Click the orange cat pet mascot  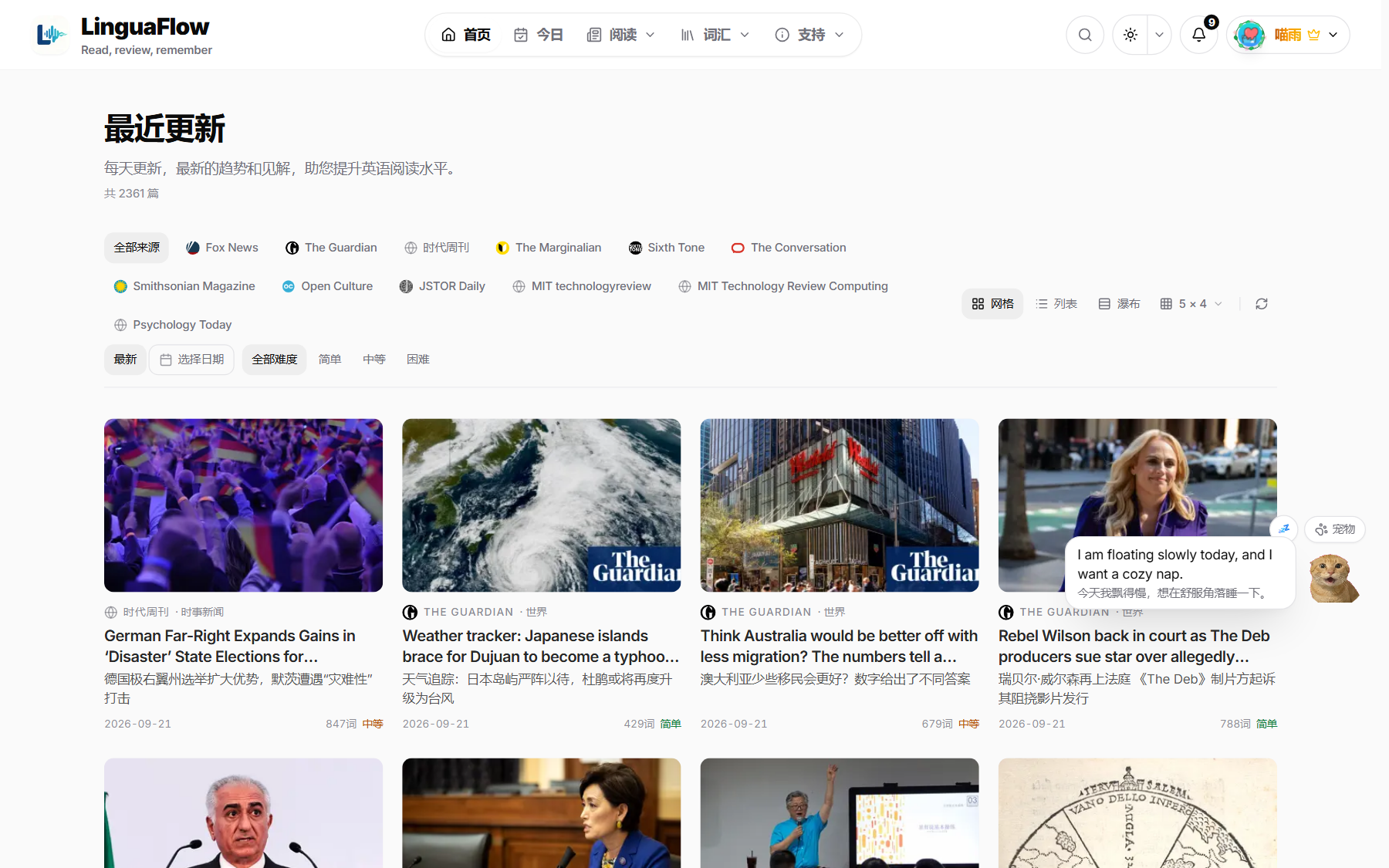pos(1334,579)
